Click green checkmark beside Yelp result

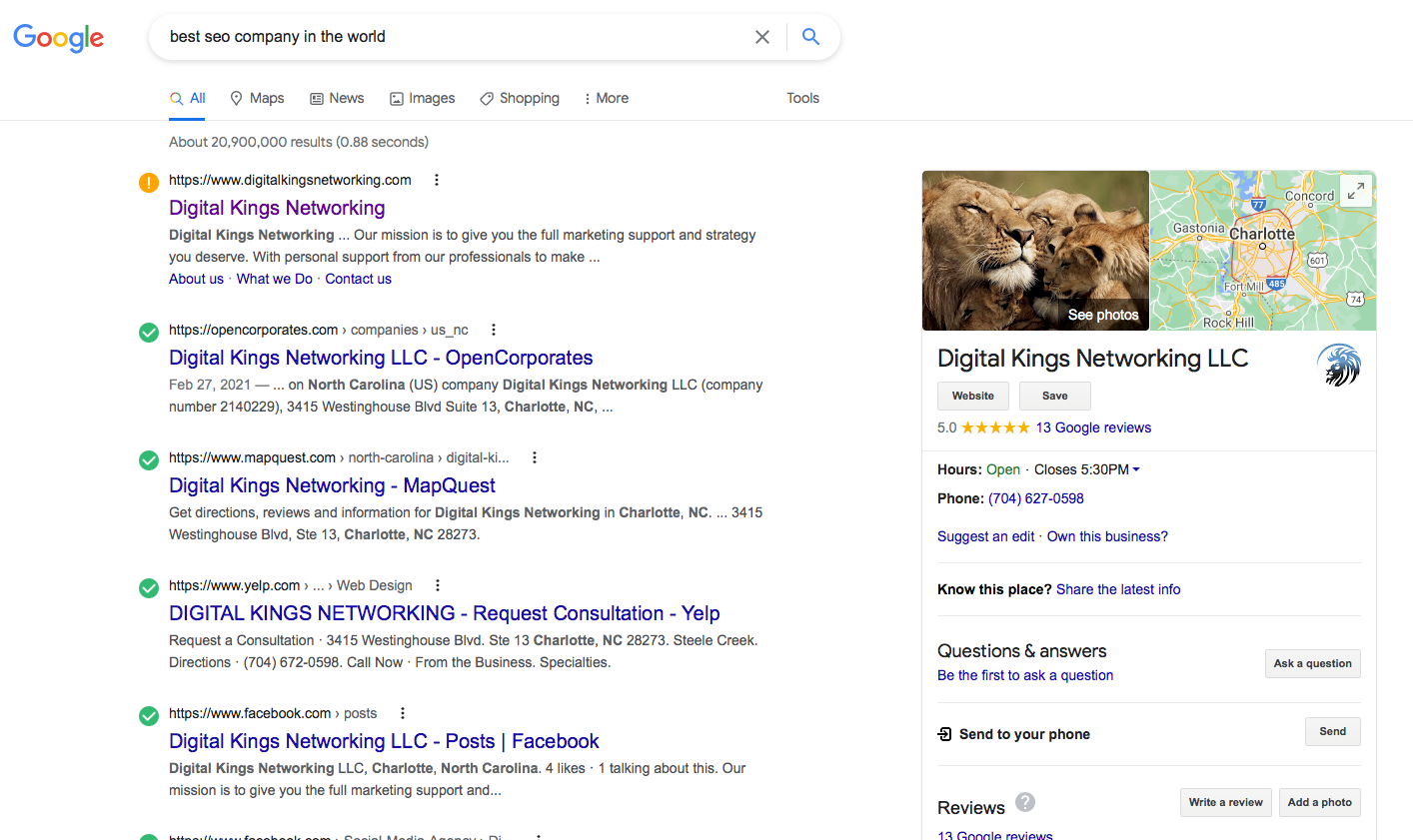[x=148, y=588]
